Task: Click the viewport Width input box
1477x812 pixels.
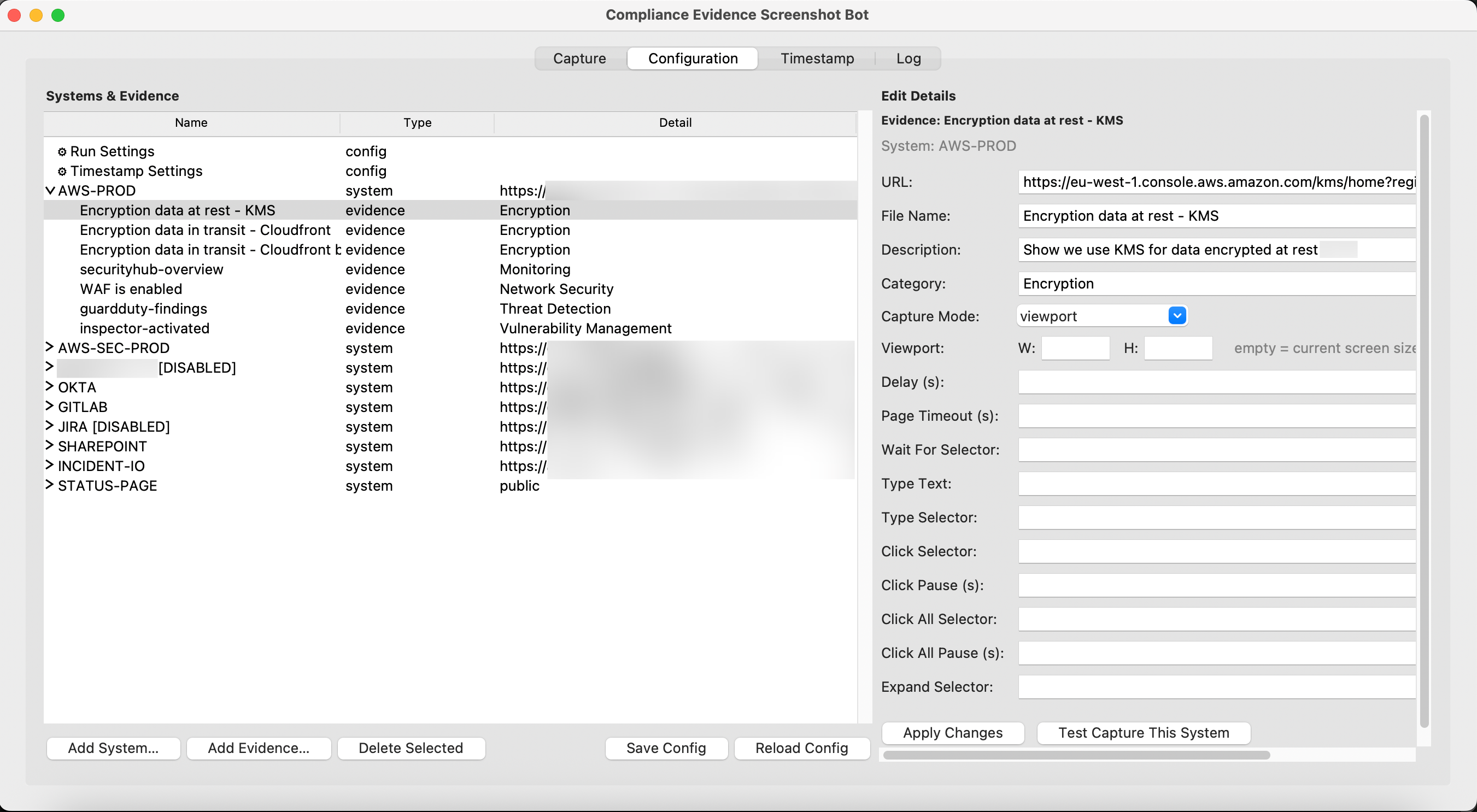Action: (x=1075, y=348)
